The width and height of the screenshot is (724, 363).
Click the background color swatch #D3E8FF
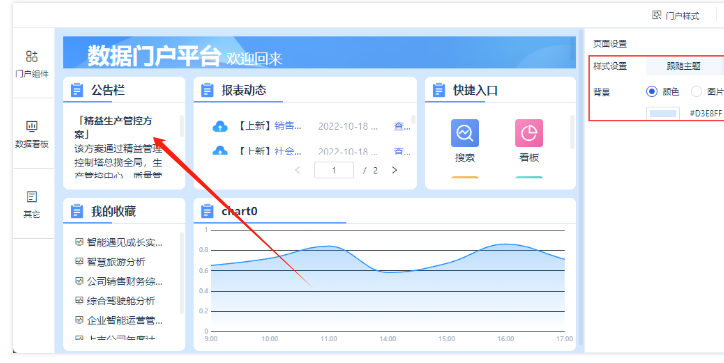[663, 113]
